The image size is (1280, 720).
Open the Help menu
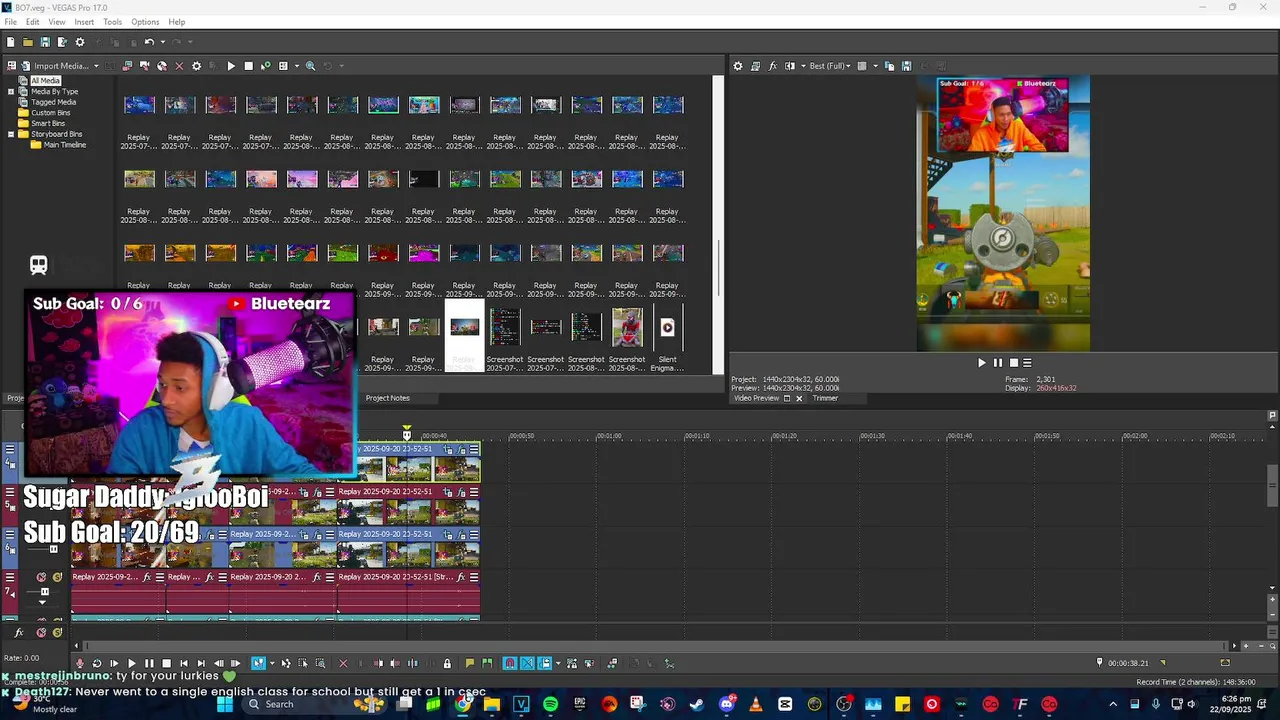click(177, 22)
